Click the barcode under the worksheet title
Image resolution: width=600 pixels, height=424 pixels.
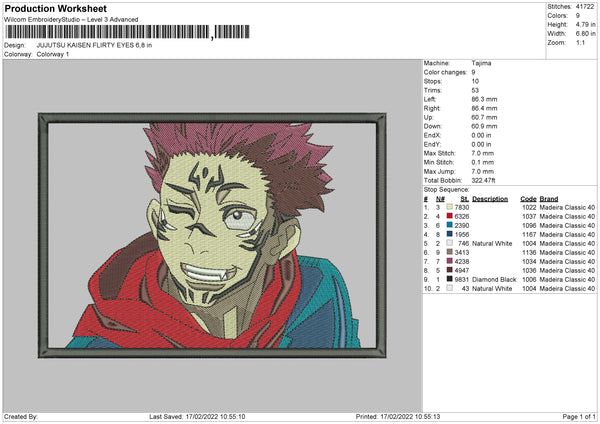(x=127, y=32)
